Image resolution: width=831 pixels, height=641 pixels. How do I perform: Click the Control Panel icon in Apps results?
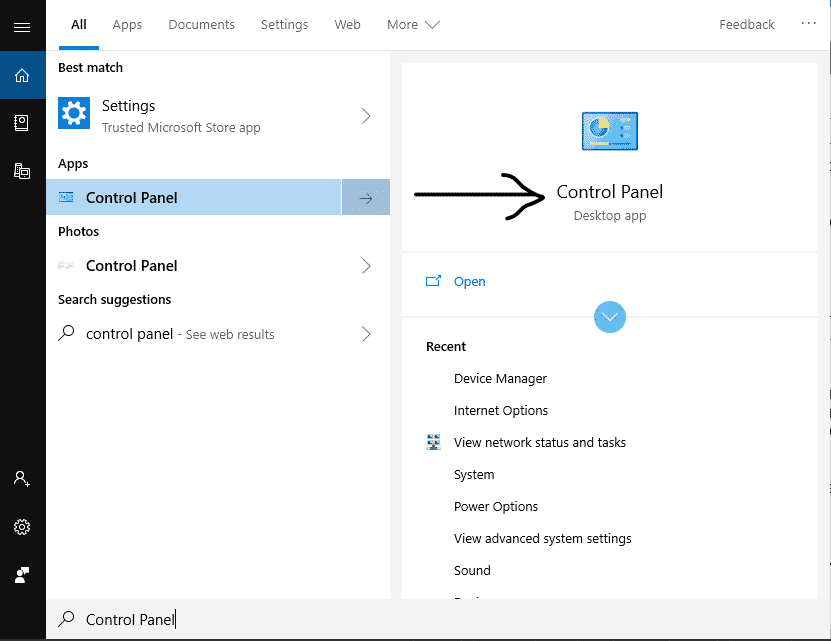[66, 197]
